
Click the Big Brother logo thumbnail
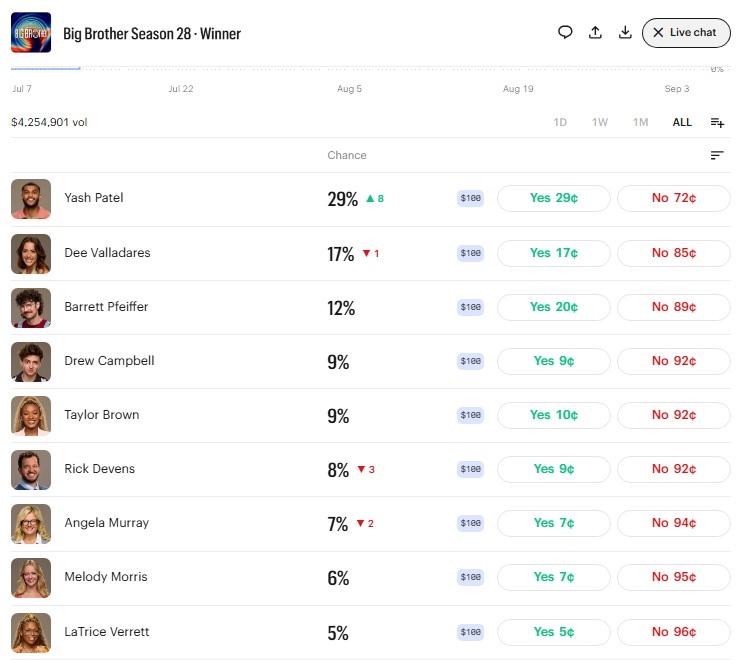pyautogui.click(x=31, y=32)
